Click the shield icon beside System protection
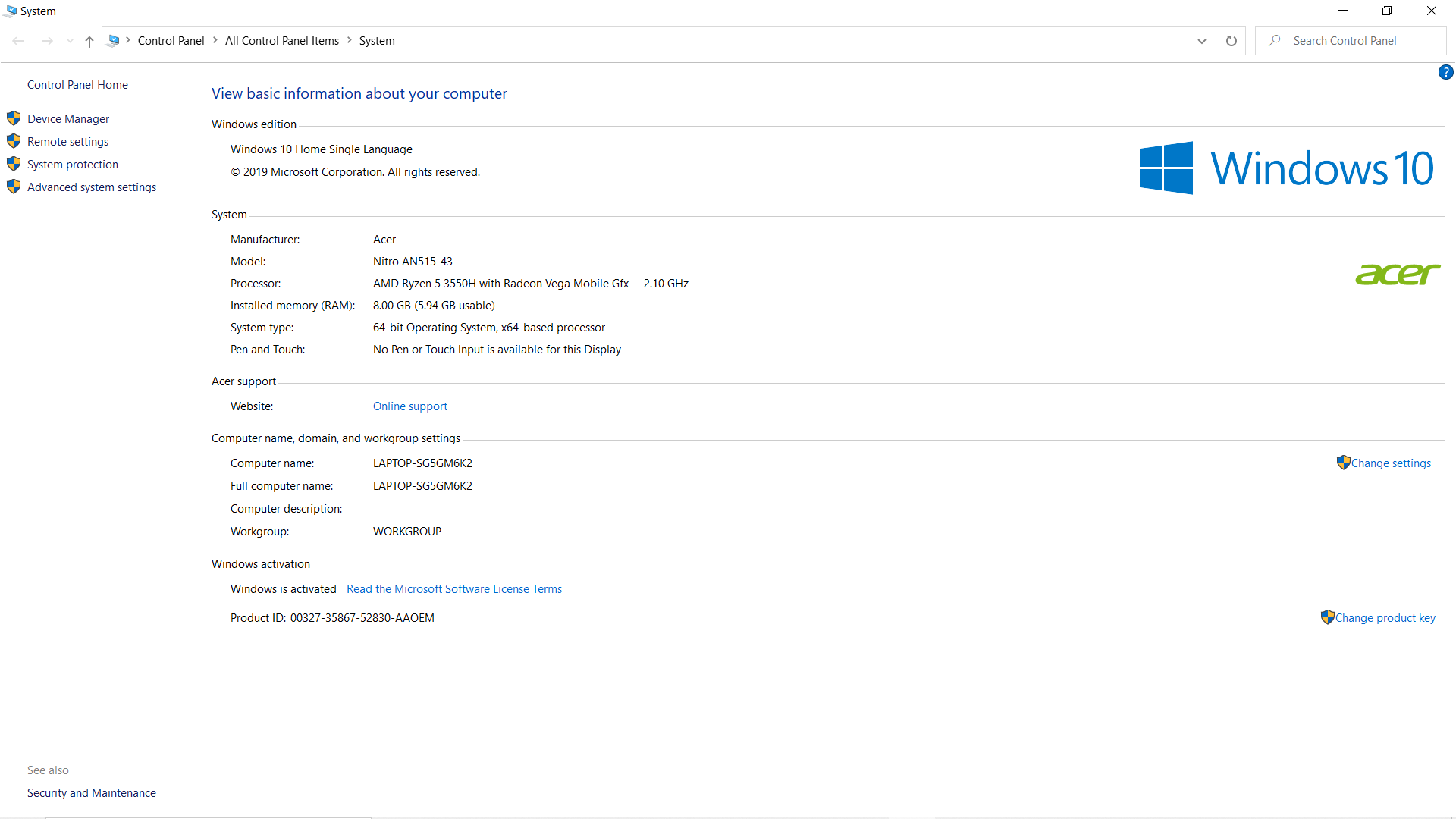 [x=14, y=164]
